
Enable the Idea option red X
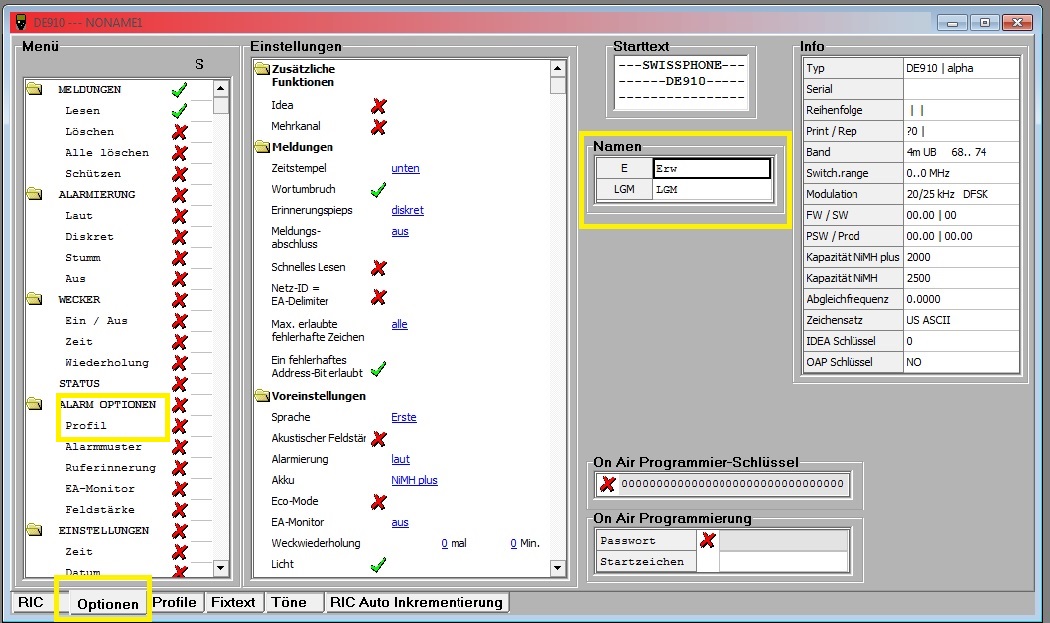click(x=379, y=106)
